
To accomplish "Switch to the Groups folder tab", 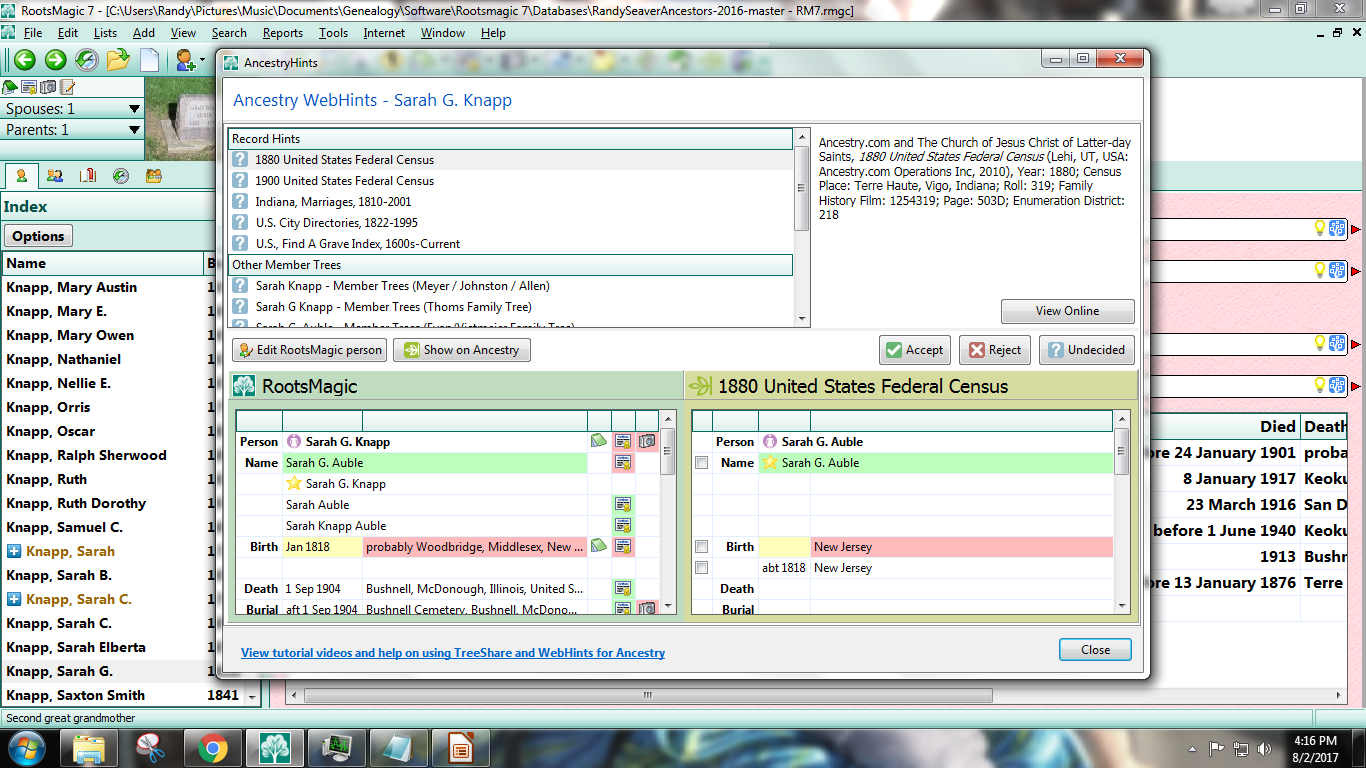I will (x=153, y=176).
